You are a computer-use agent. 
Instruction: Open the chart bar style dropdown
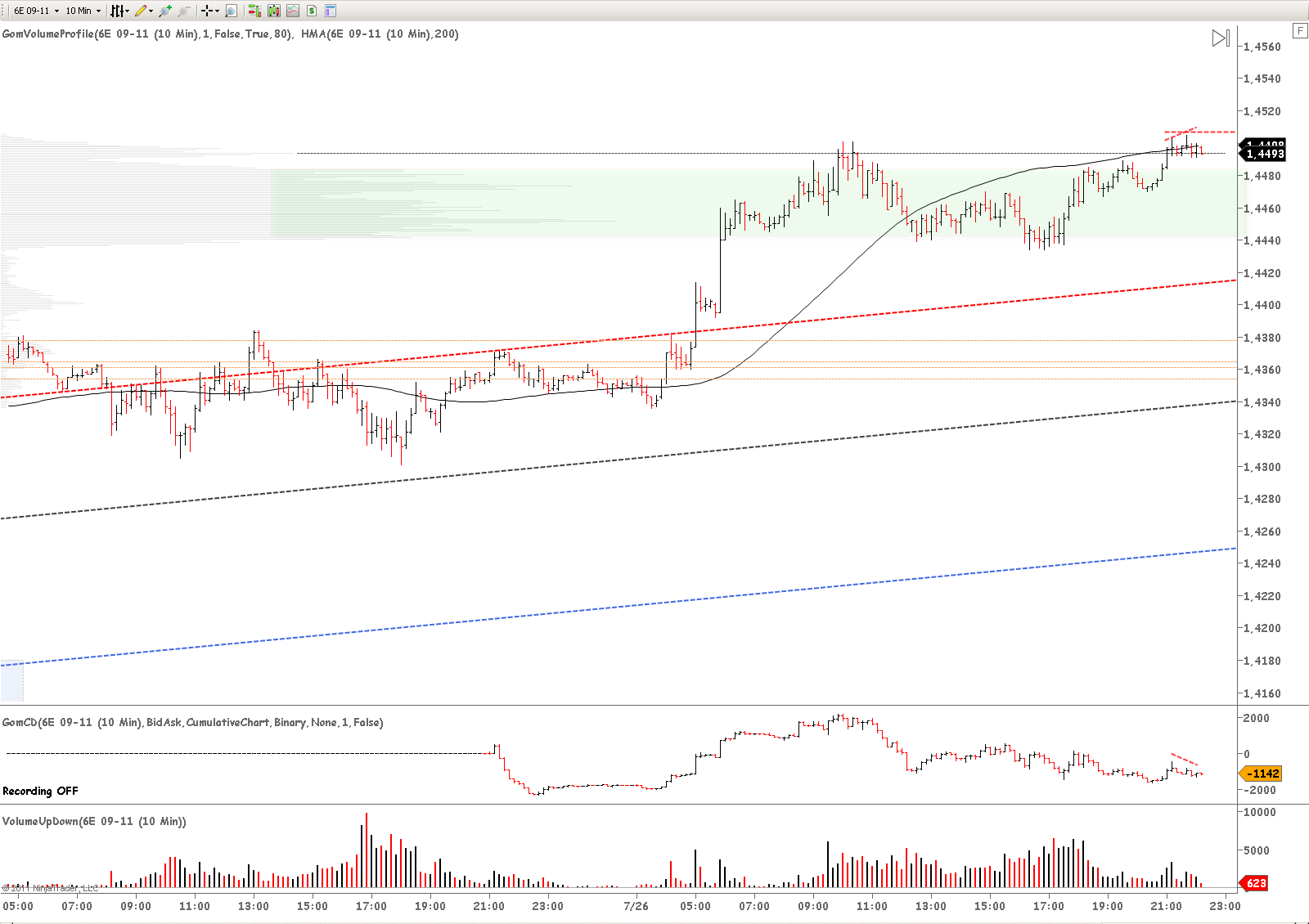pos(119,11)
